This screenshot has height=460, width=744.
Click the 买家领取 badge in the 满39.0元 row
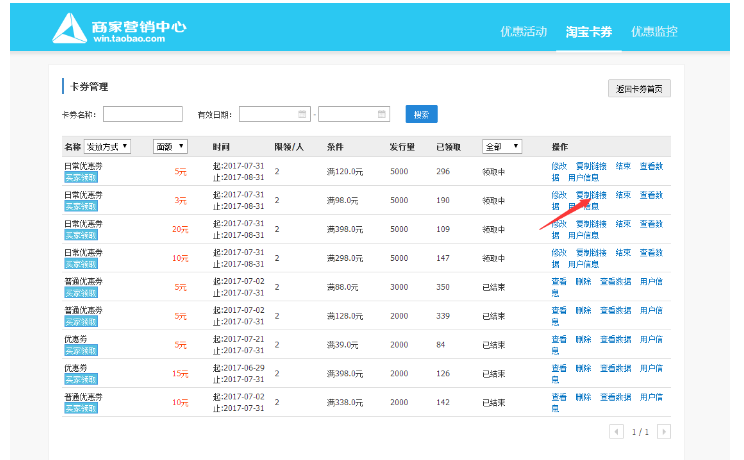coord(81,351)
